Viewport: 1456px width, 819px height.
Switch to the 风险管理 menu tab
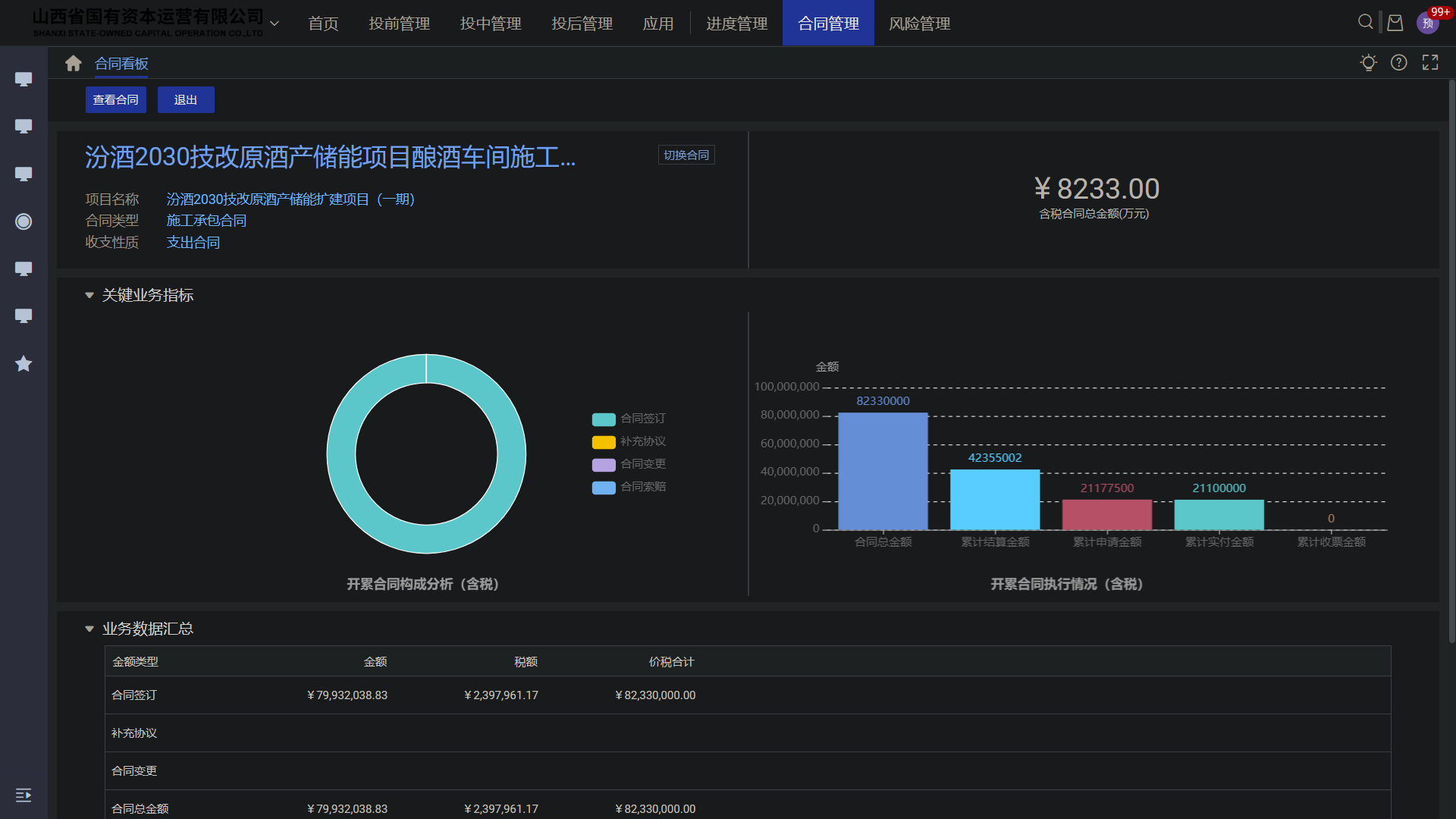point(919,24)
